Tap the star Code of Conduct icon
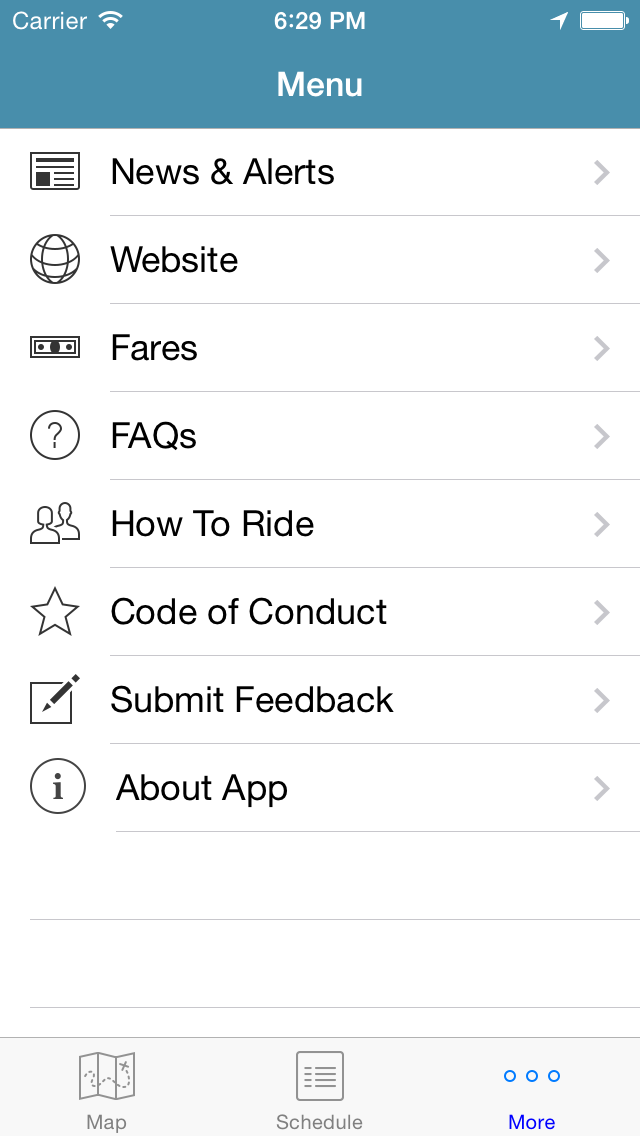 (54, 612)
